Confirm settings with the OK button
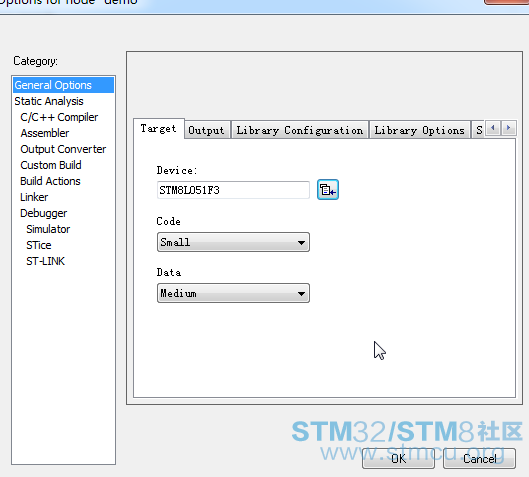The width and height of the screenshot is (529, 477). 398,458
